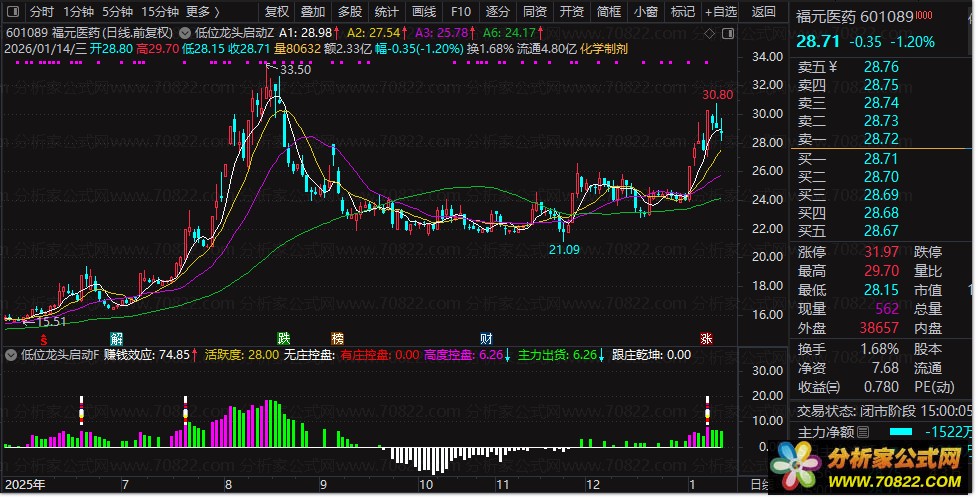Click the 活跃度 28.00 indicator value
978x498 pixels.
242,355
